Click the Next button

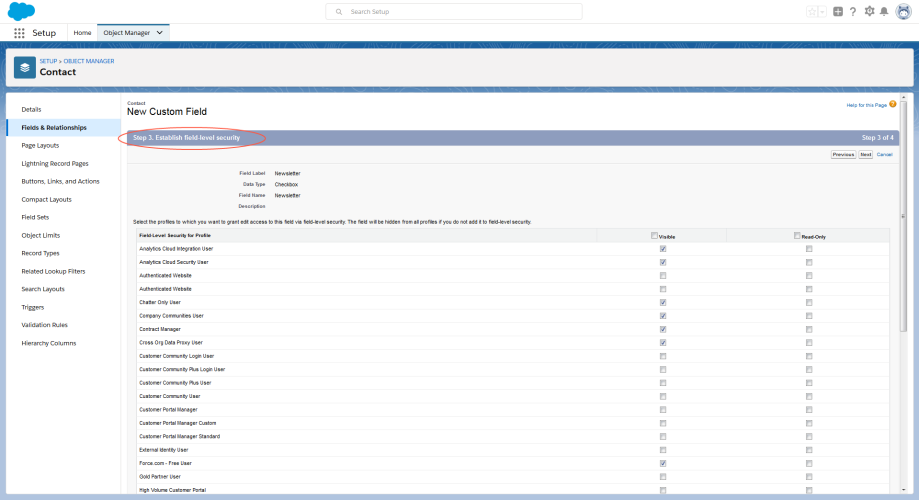[866, 155]
